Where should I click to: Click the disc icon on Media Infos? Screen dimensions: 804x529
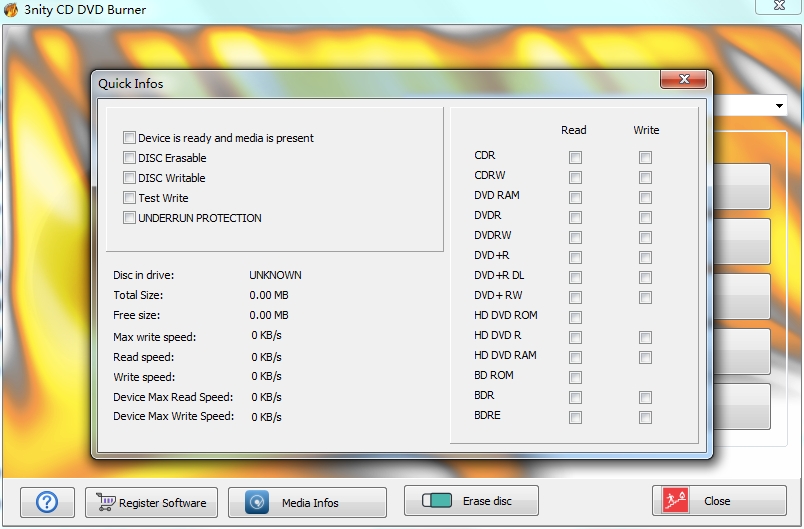[x=257, y=502]
